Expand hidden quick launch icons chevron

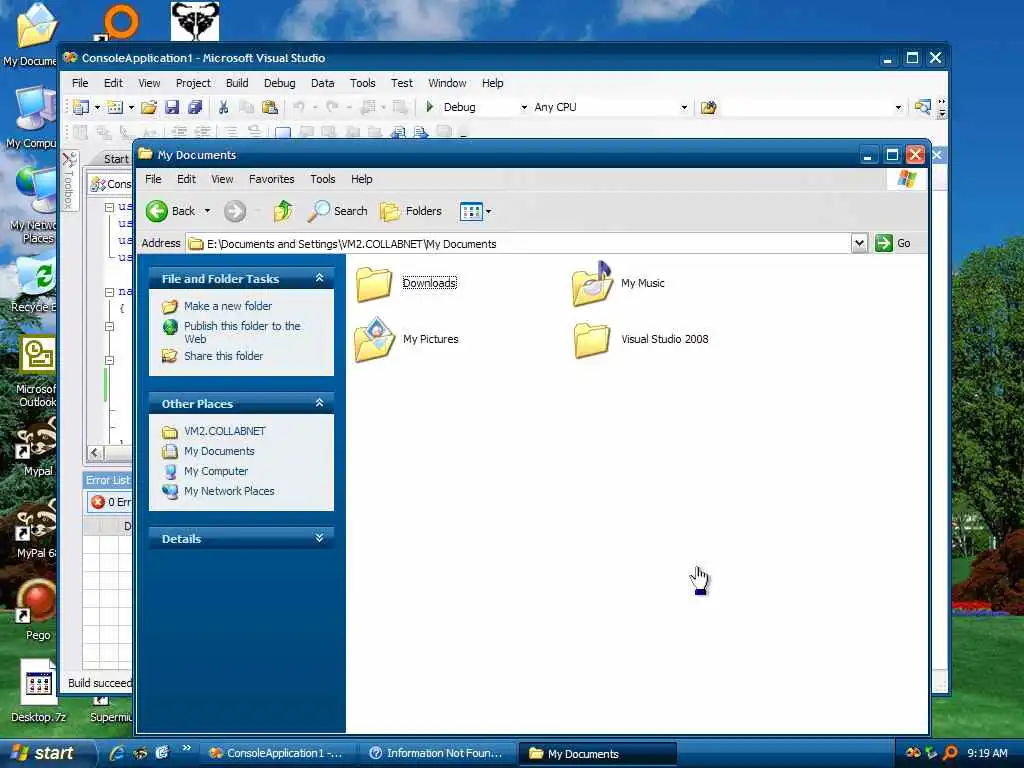click(187, 748)
